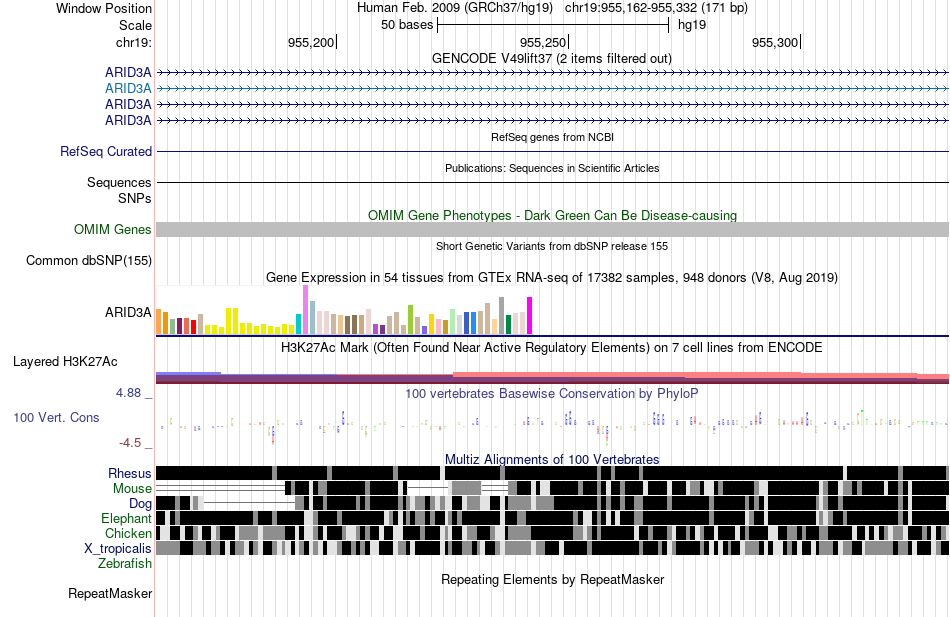Select the Elephant alignment row label

(x=127, y=519)
